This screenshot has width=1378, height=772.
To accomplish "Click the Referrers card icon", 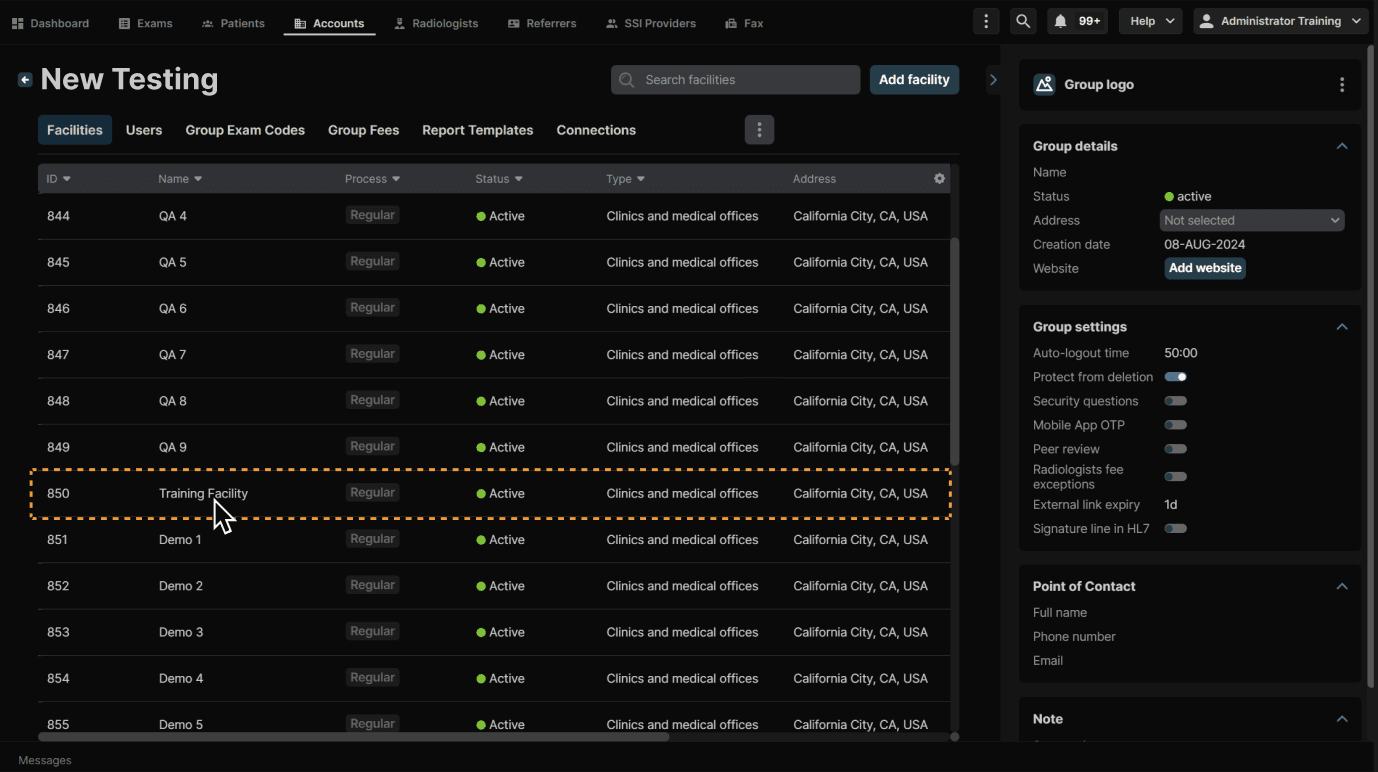I will (514, 23).
